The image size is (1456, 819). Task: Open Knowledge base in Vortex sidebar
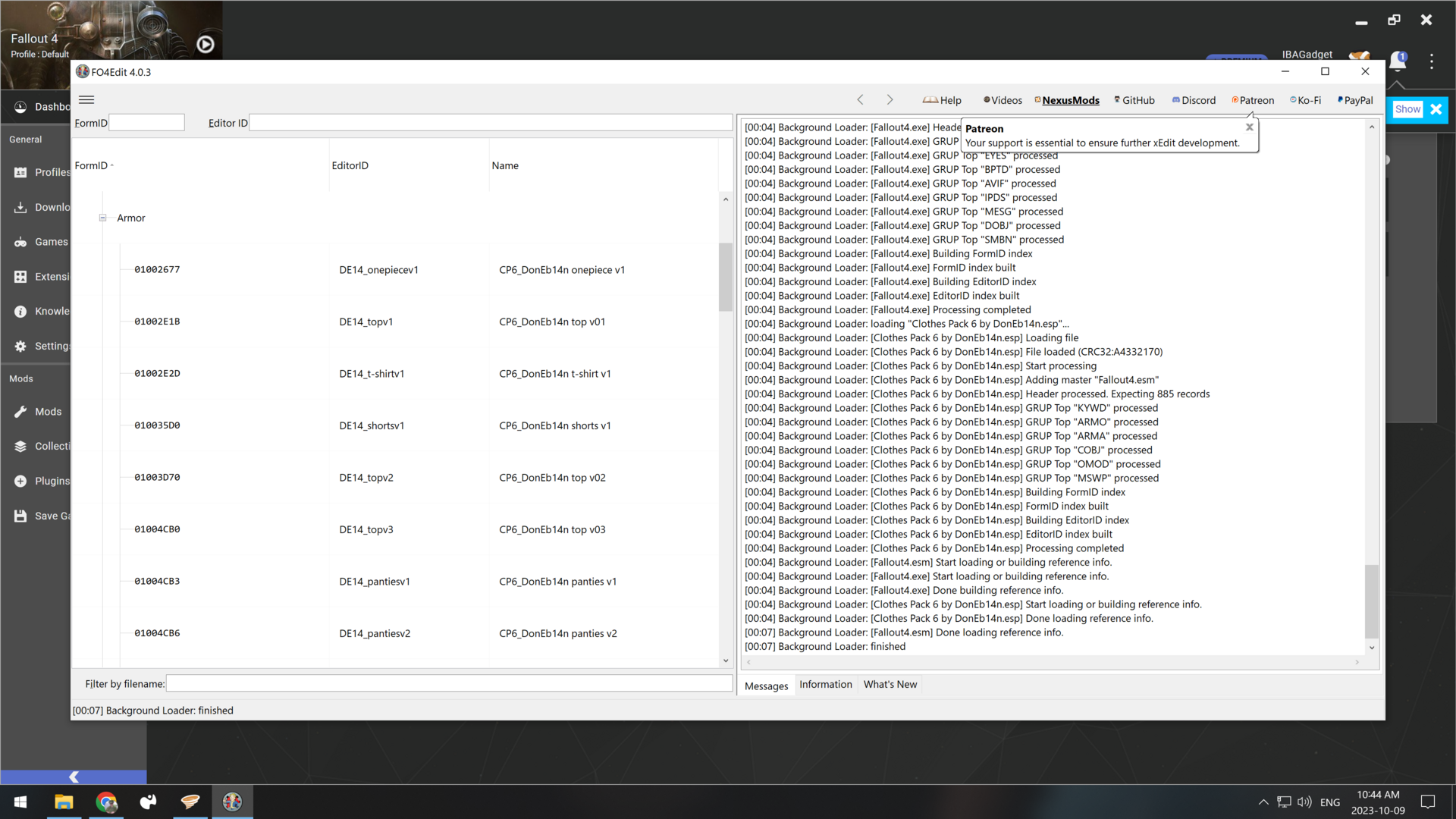(42, 312)
